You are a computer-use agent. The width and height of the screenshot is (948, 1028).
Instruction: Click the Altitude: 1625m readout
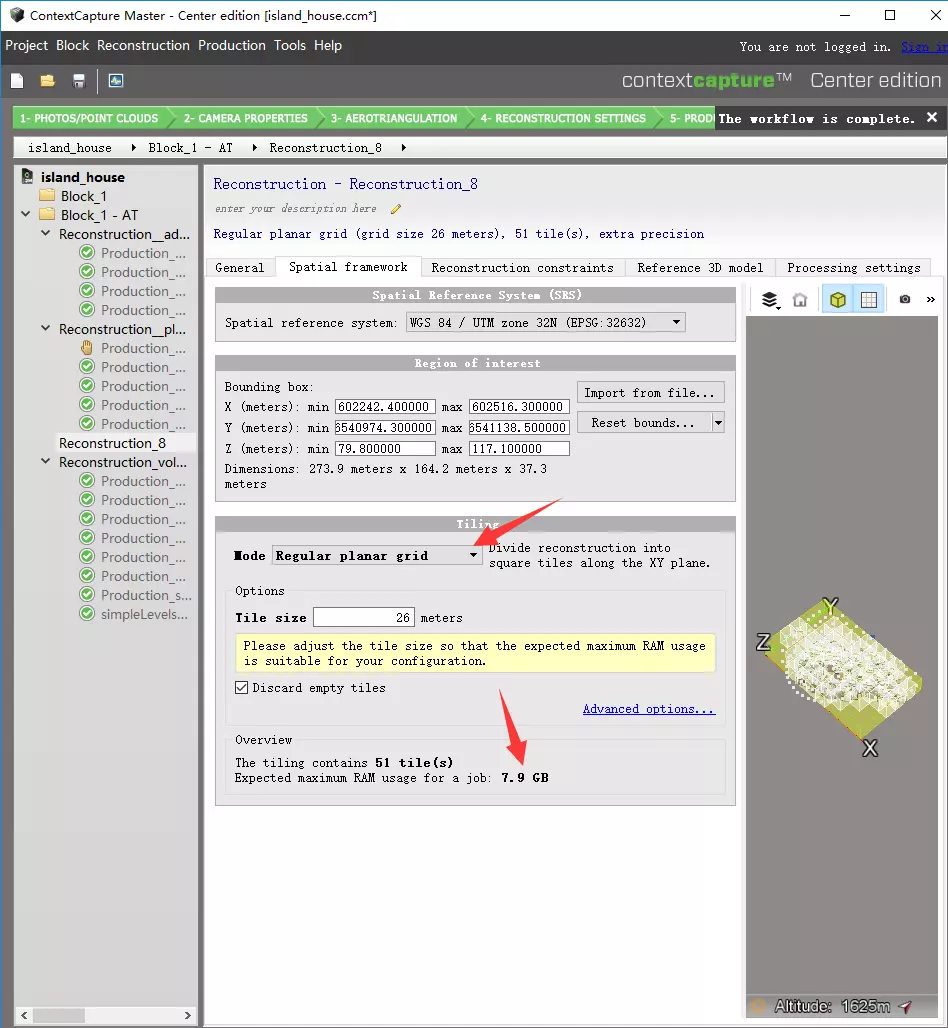832,1006
